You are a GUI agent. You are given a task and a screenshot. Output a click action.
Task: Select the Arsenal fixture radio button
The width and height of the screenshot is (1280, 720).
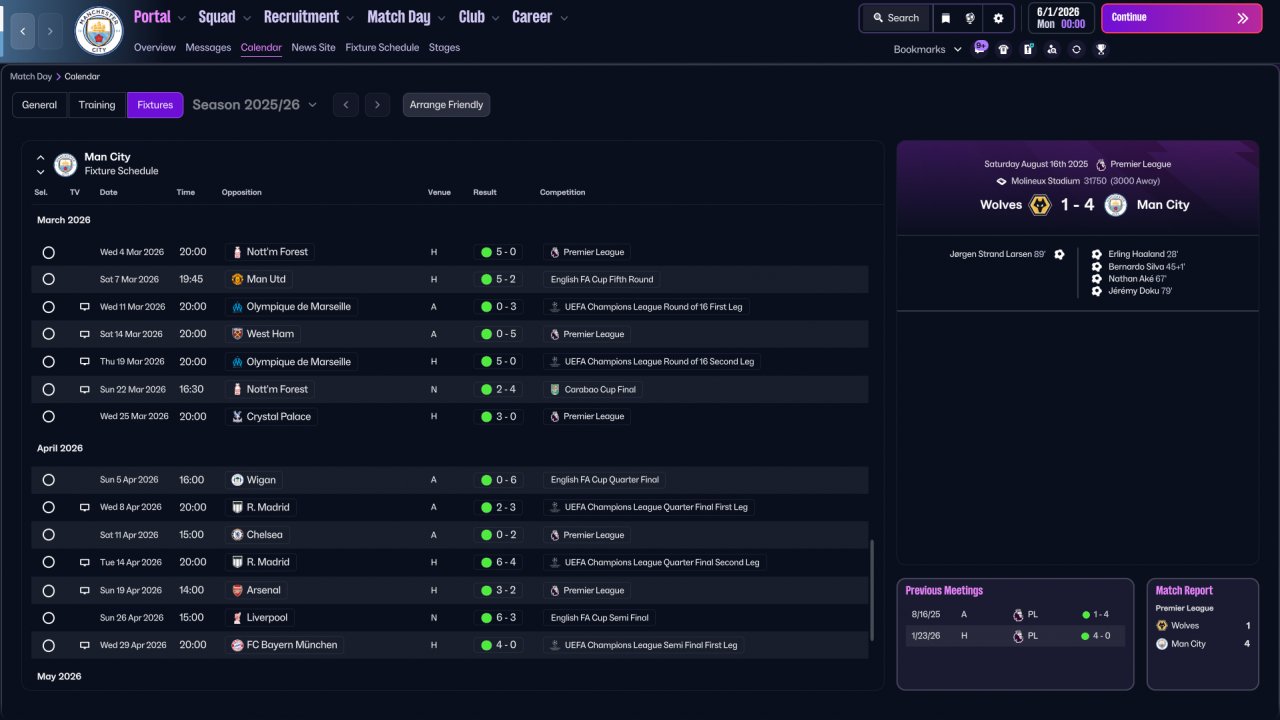[48, 590]
